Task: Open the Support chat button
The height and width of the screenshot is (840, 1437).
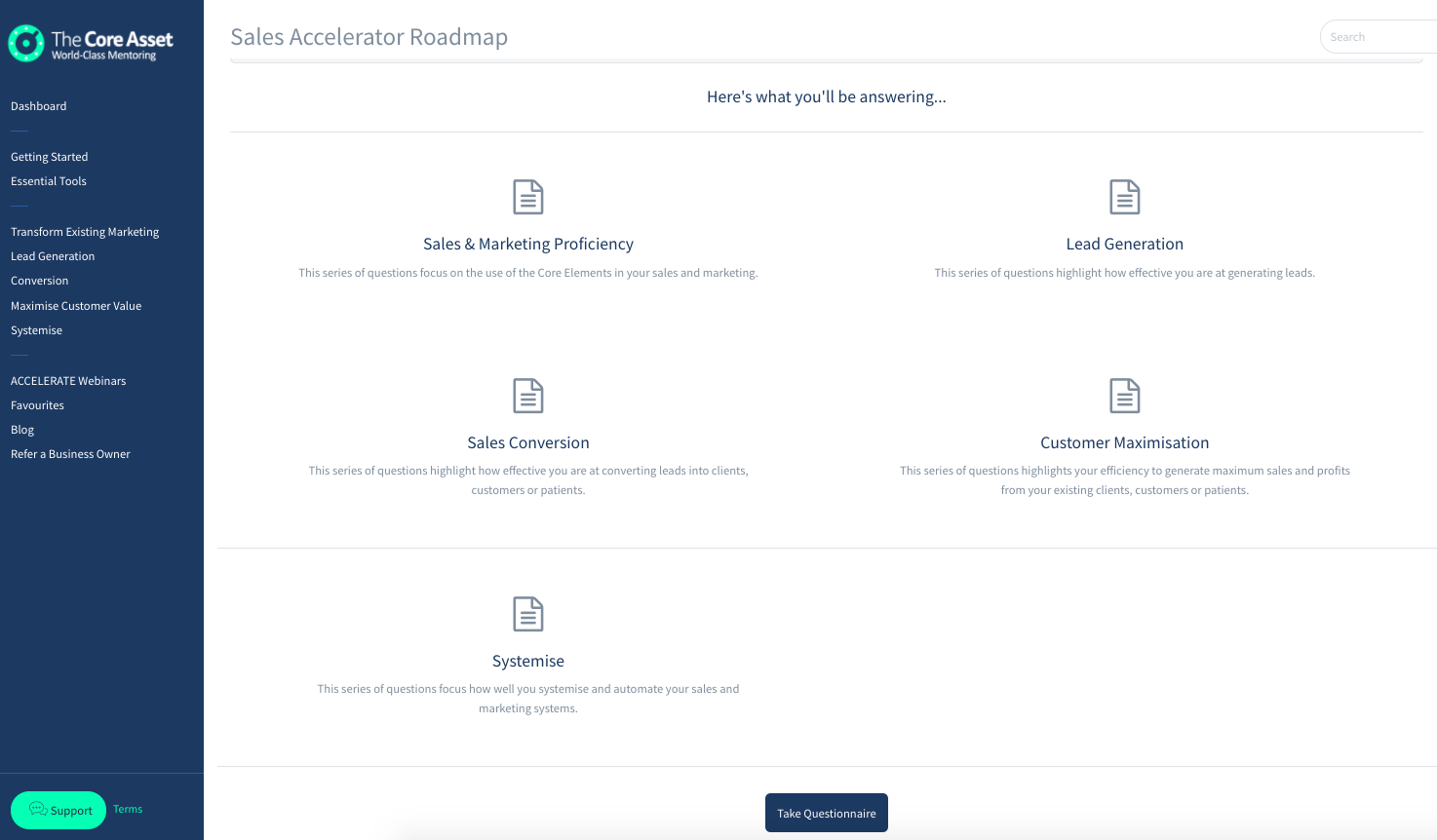Action: coord(58,810)
